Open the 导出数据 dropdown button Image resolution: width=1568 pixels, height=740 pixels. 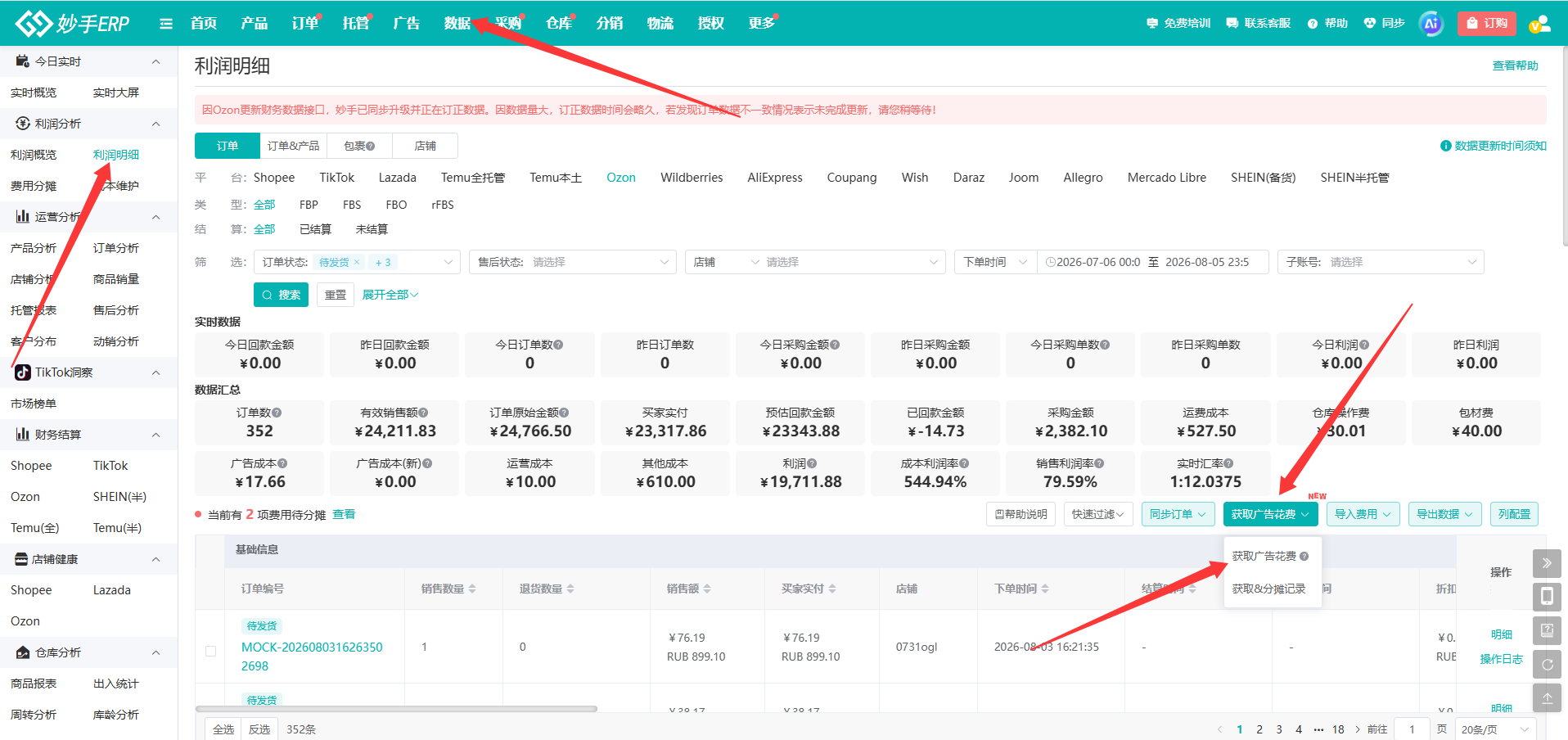[1444, 514]
